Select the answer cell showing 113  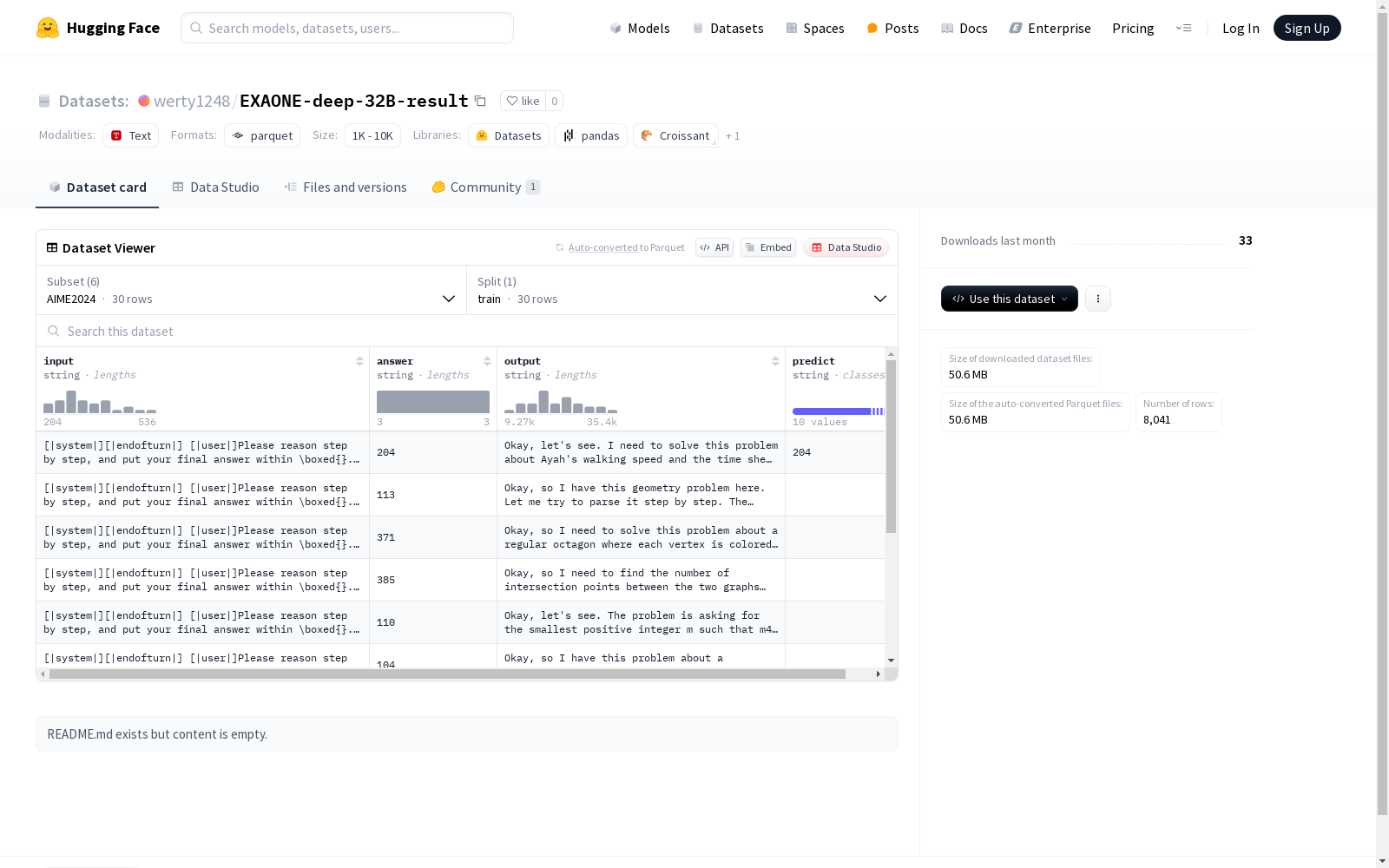tap(433, 495)
